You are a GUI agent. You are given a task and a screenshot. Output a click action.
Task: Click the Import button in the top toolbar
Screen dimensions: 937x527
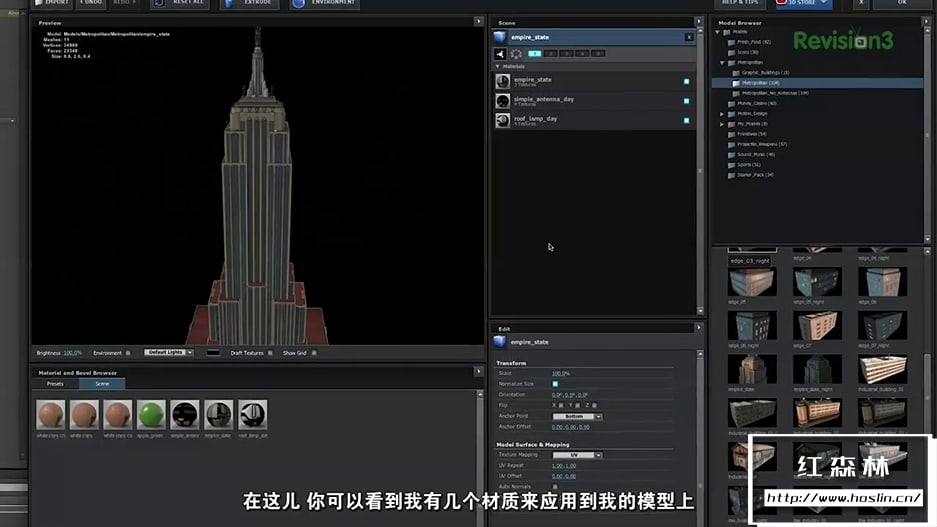click(x=52, y=3)
